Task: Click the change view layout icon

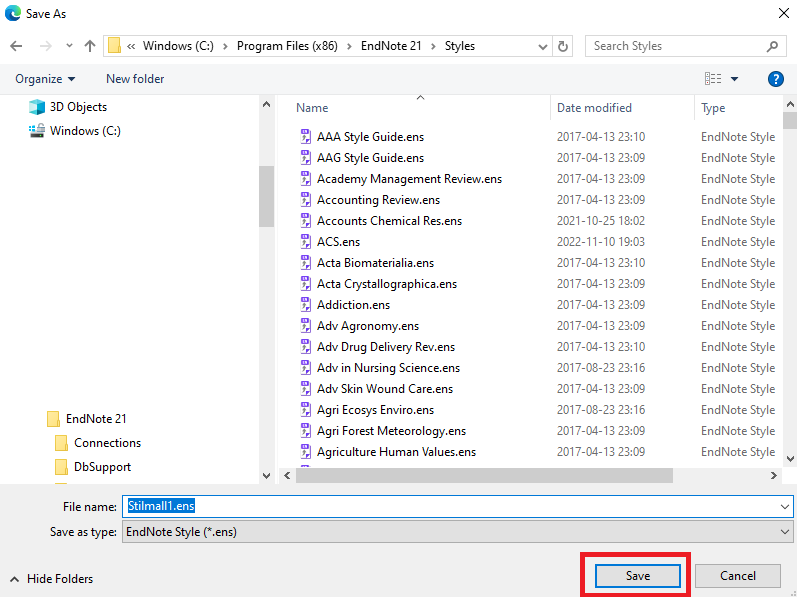Action: (x=713, y=79)
